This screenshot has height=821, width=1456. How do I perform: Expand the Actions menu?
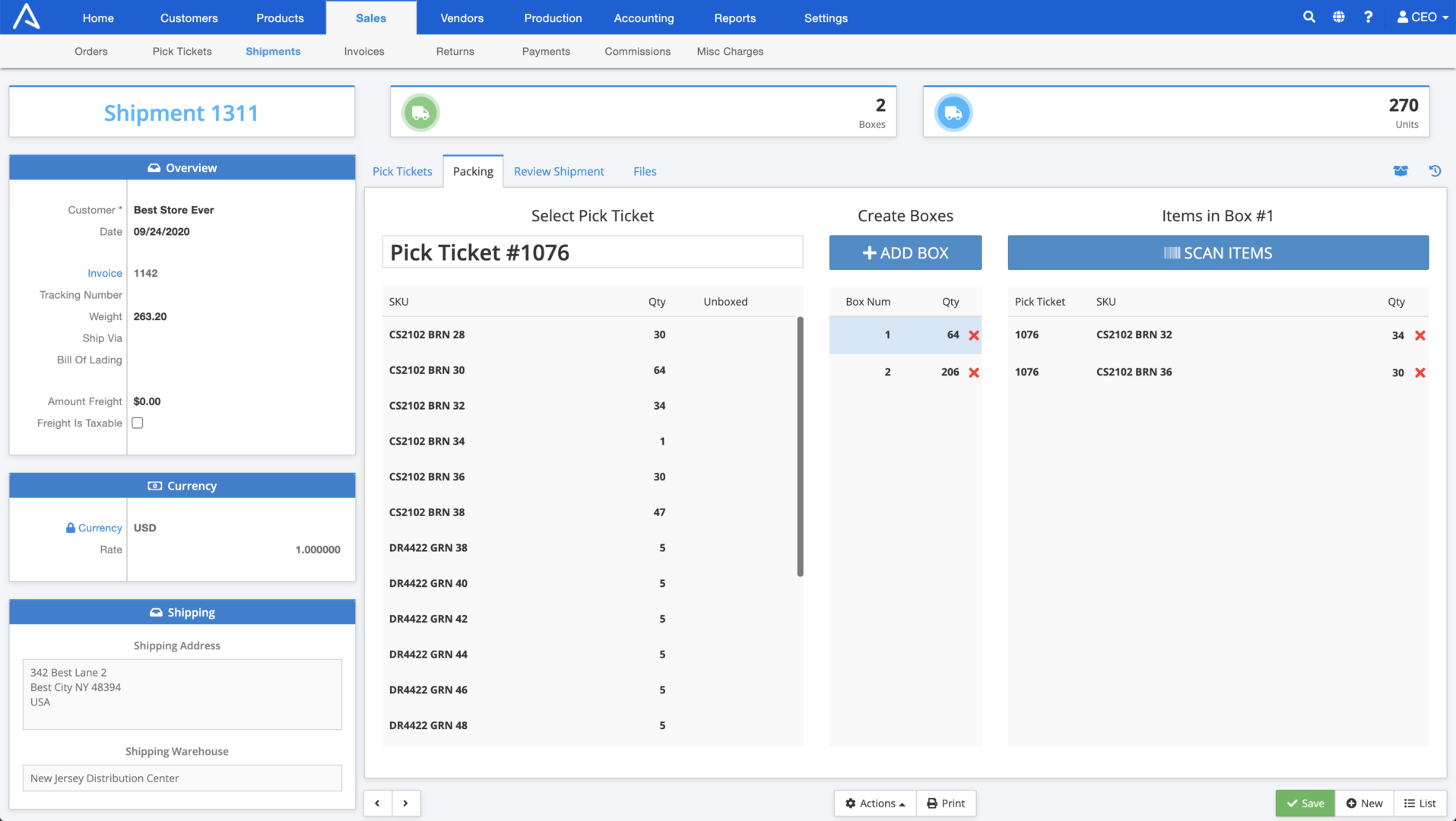[874, 803]
